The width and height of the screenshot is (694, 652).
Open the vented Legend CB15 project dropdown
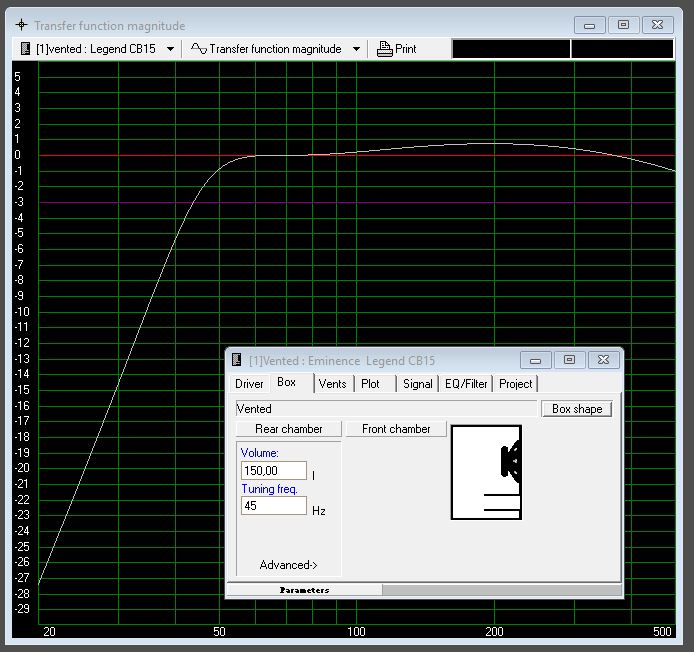(170, 49)
